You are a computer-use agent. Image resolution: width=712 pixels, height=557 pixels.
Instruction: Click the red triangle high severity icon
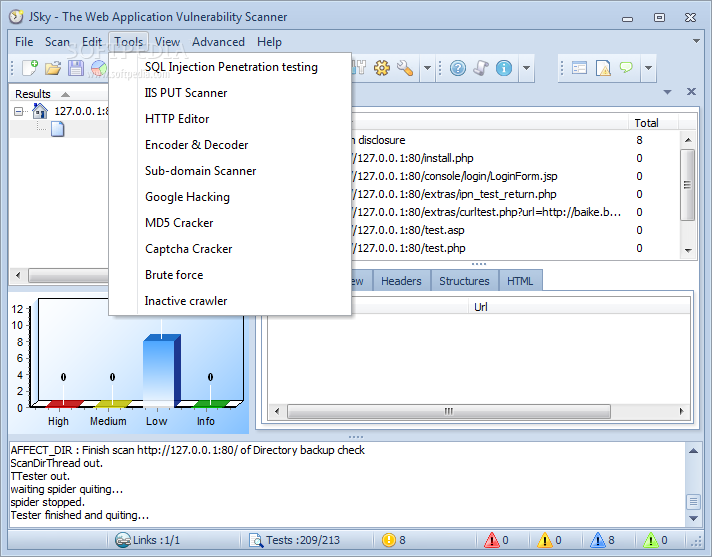pos(492,540)
